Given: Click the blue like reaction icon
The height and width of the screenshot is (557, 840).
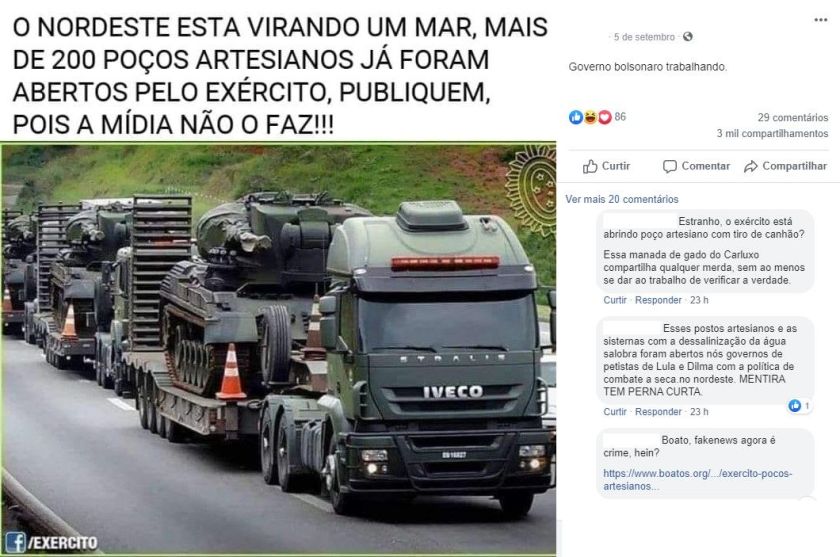Looking at the screenshot, I should click(576, 117).
